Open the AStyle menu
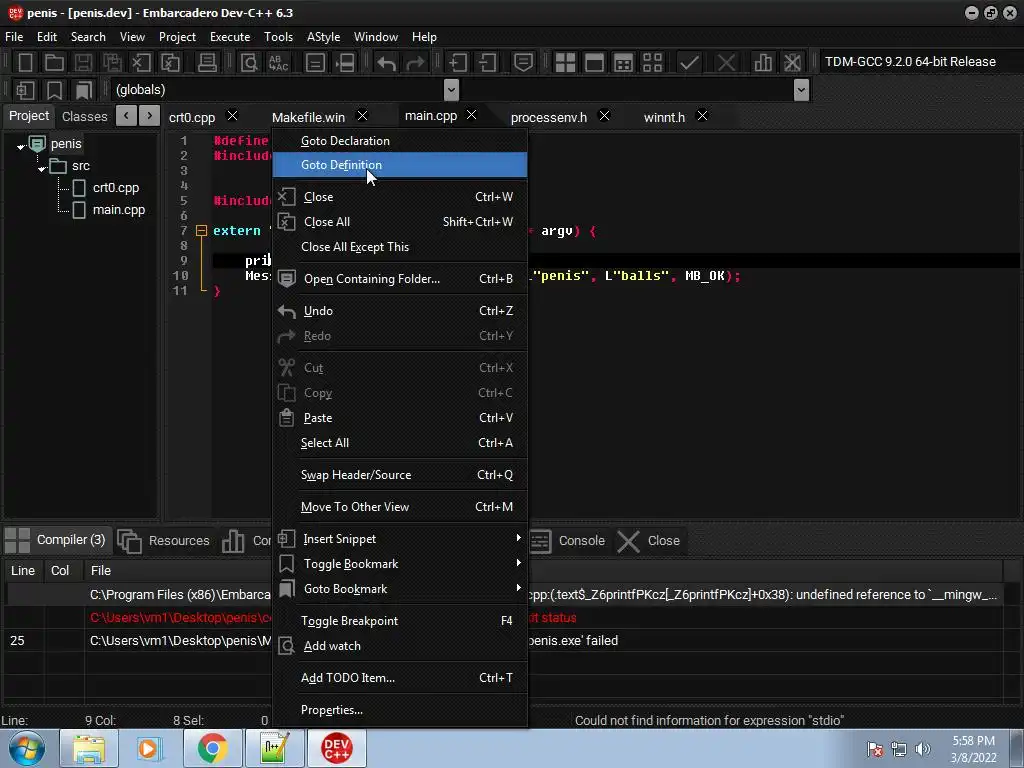 323,37
